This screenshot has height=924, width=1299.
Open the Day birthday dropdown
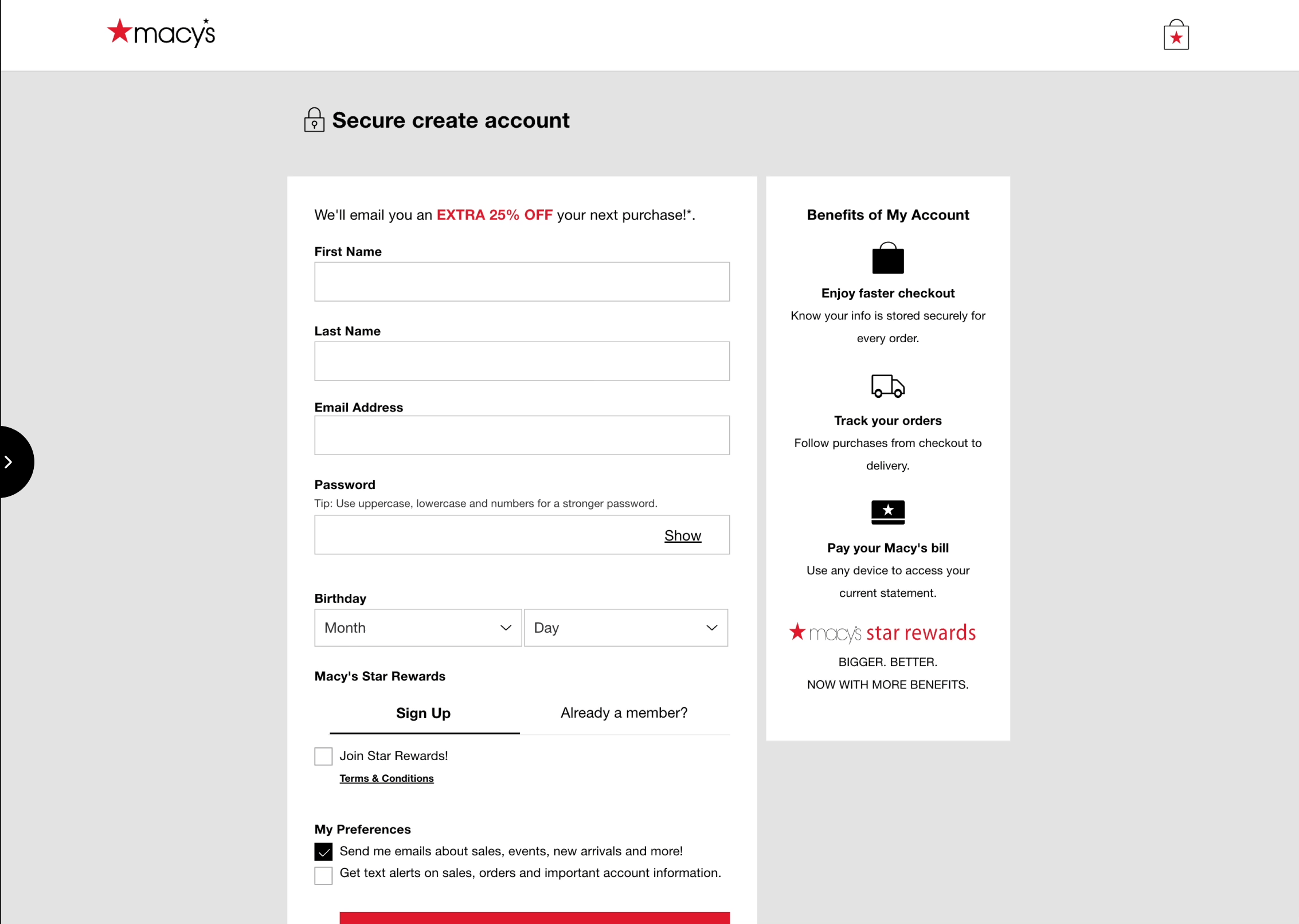pyautogui.click(x=625, y=628)
